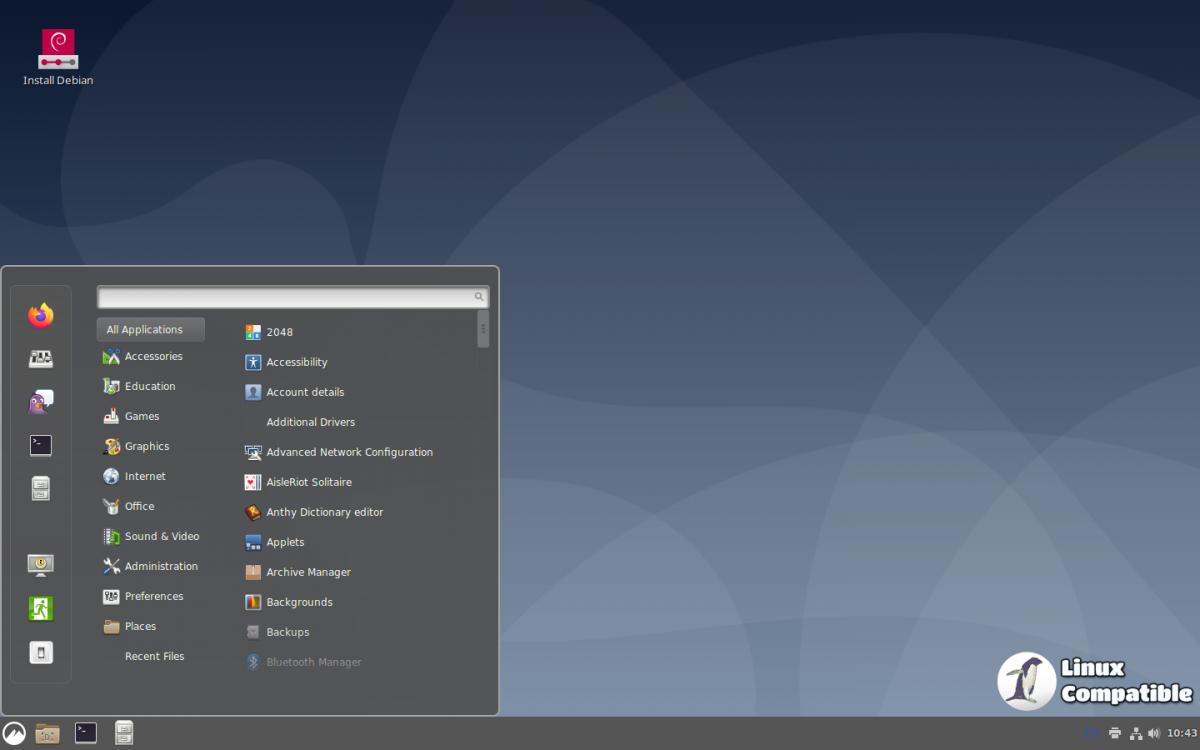Open Terminal from the menu favorites column
This screenshot has height=750, width=1200.
coord(41,445)
